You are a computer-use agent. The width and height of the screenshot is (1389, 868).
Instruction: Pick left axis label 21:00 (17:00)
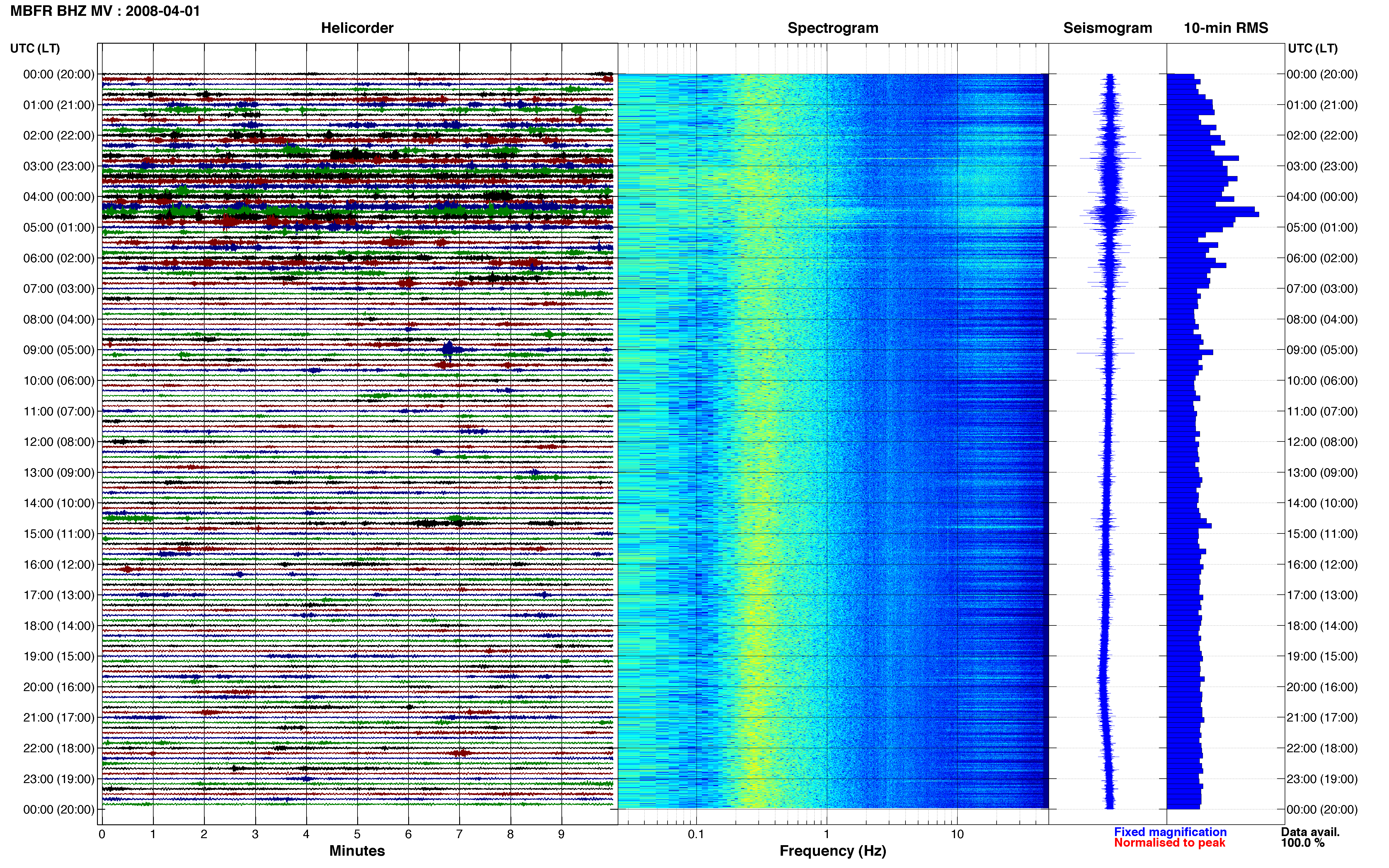(x=59, y=718)
